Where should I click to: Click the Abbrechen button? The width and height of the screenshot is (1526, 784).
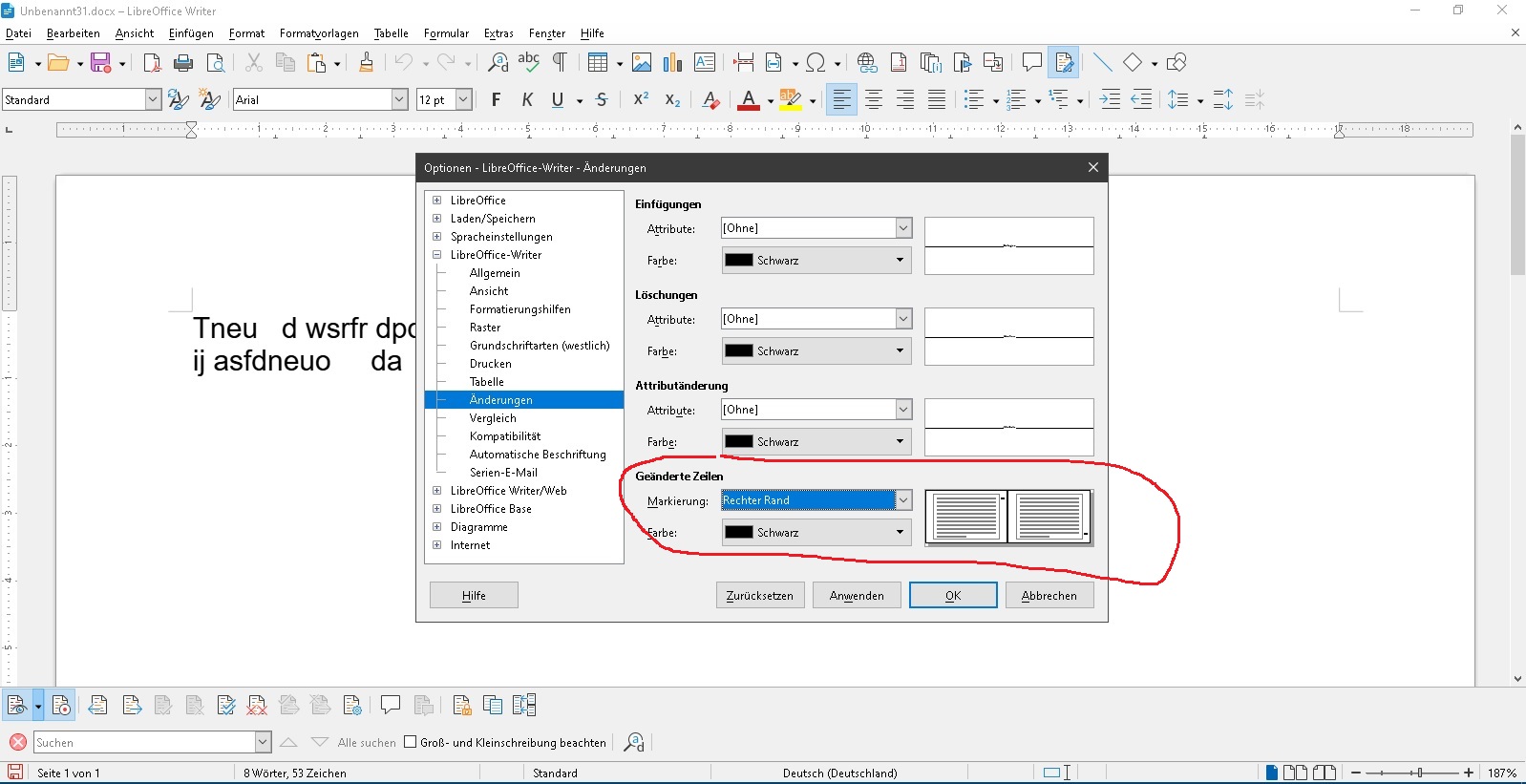point(1049,595)
